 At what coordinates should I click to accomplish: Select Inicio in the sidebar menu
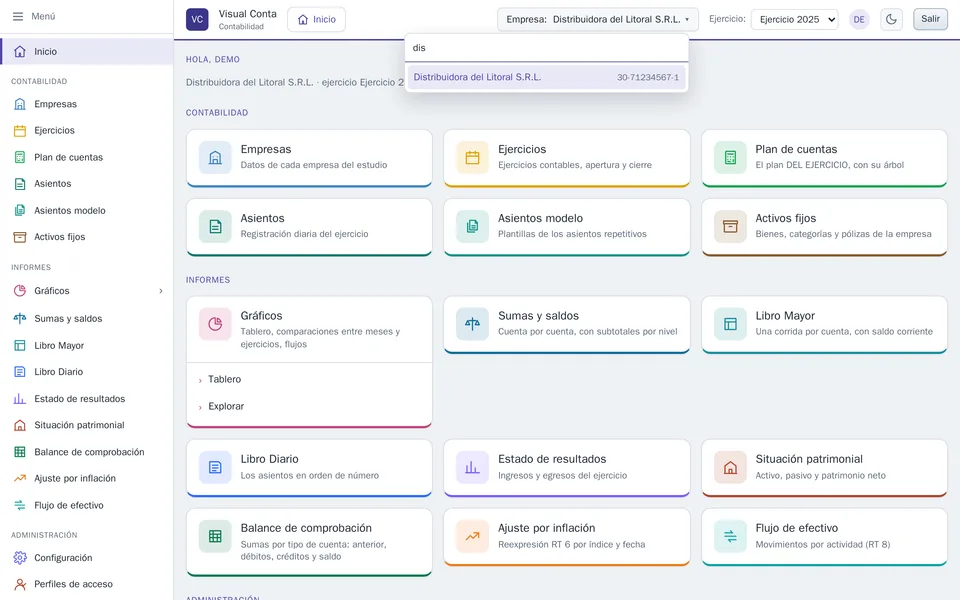[87, 51]
